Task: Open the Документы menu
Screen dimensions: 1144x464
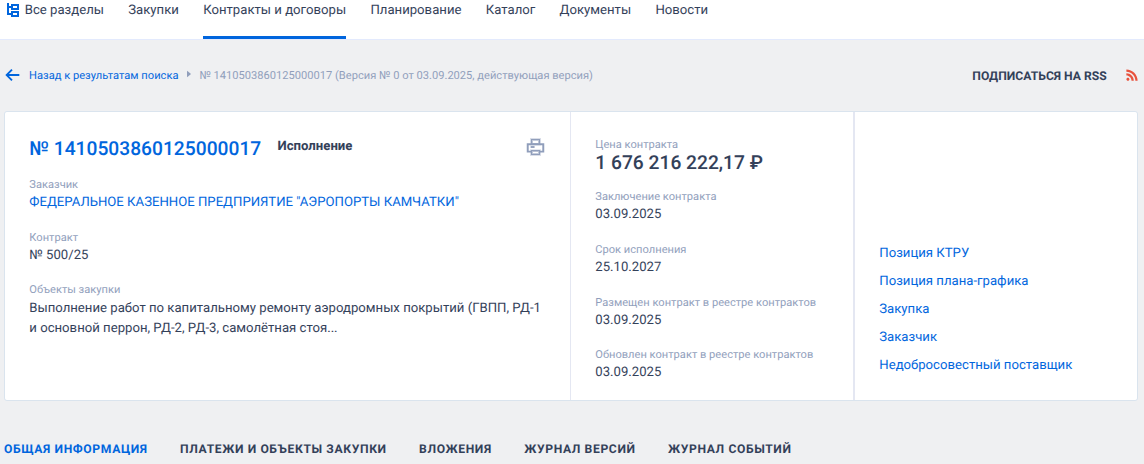Action: pos(595,10)
